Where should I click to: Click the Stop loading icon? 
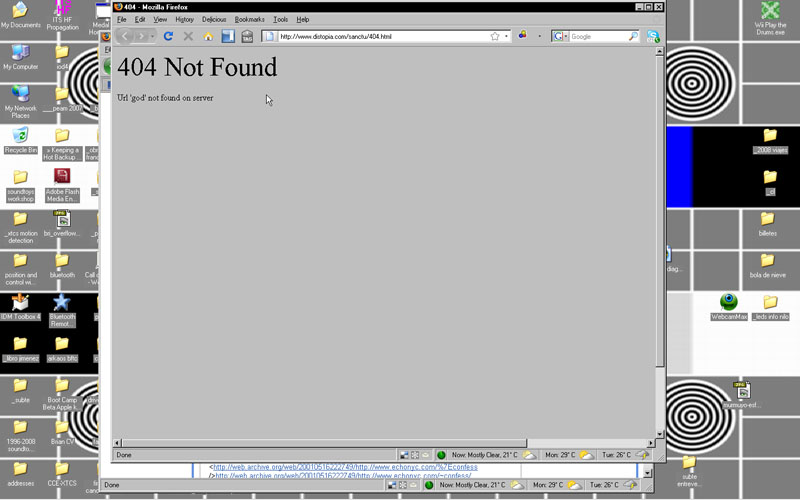click(188, 37)
